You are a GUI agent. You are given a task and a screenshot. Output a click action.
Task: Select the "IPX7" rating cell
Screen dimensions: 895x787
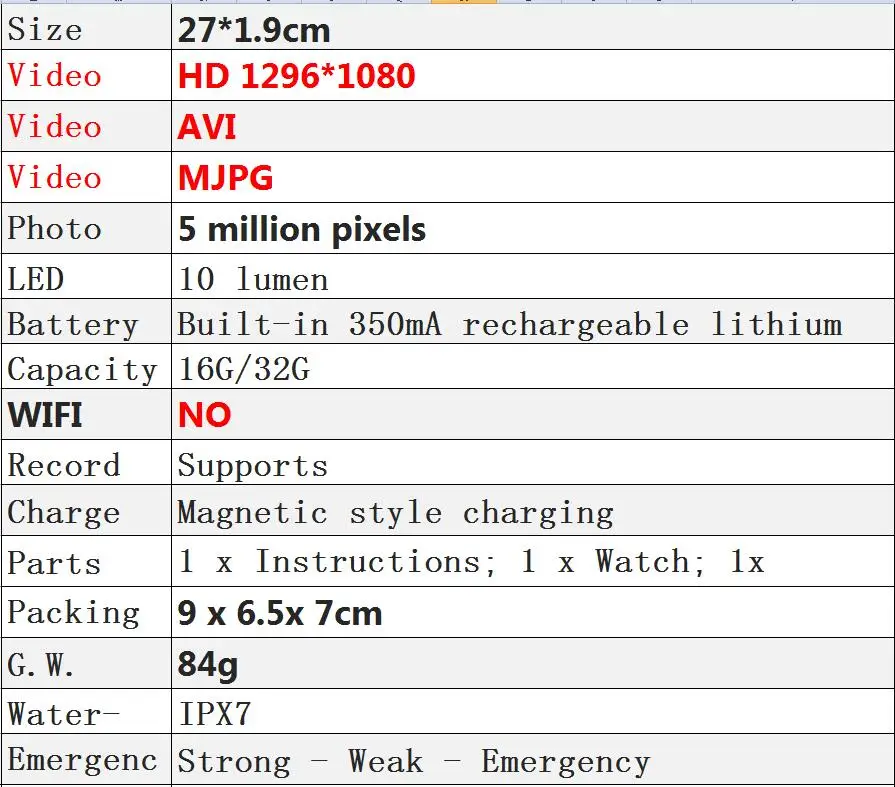[533, 711]
